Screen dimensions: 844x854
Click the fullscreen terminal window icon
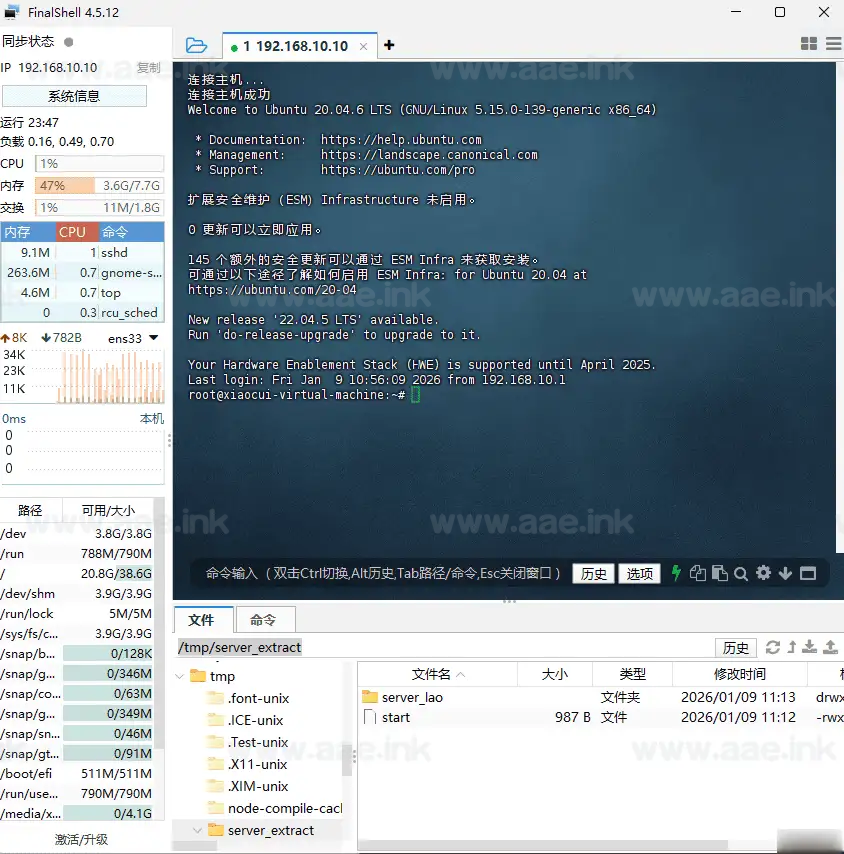[x=808, y=573]
